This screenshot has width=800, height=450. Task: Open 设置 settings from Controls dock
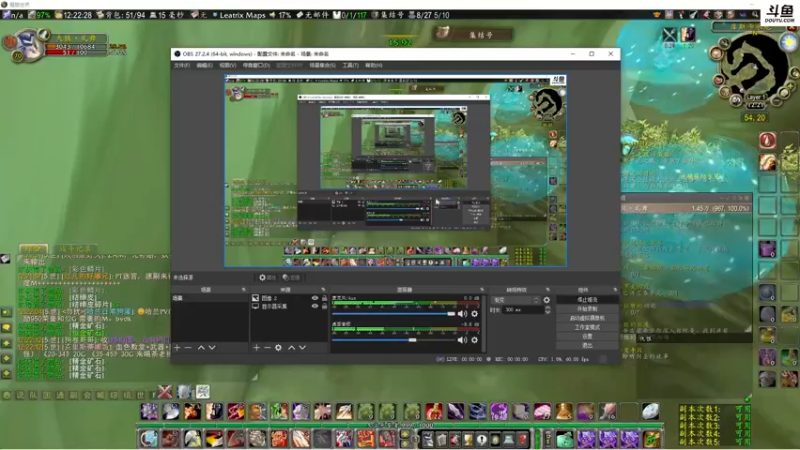[587, 336]
